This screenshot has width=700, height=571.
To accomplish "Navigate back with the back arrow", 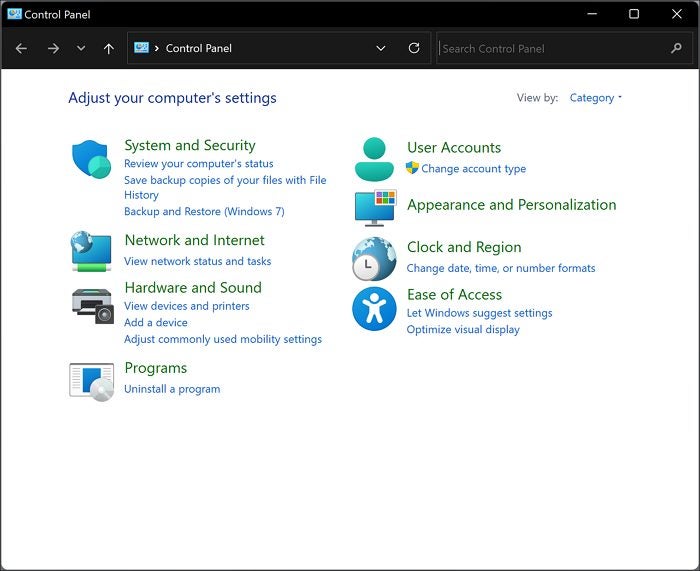I will pyautogui.click(x=21, y=48).
